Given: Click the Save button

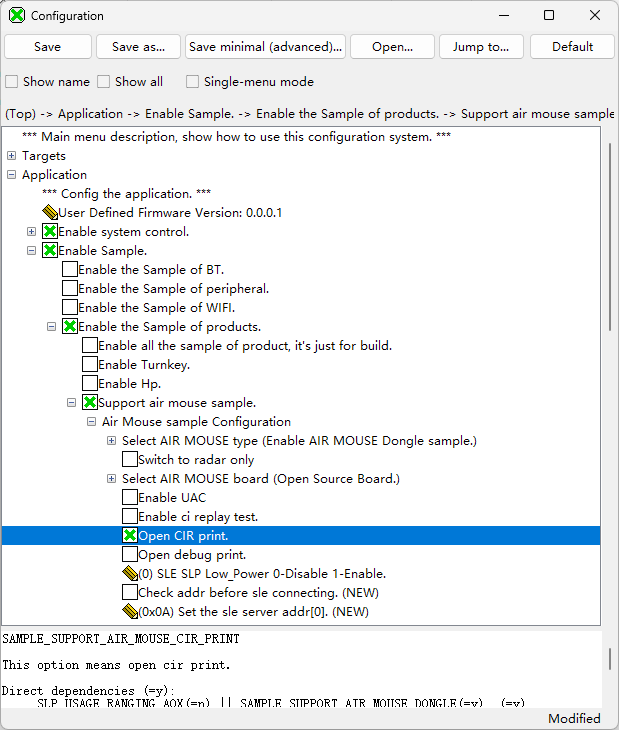Looking at the screenshot, I should pos(47,47).
